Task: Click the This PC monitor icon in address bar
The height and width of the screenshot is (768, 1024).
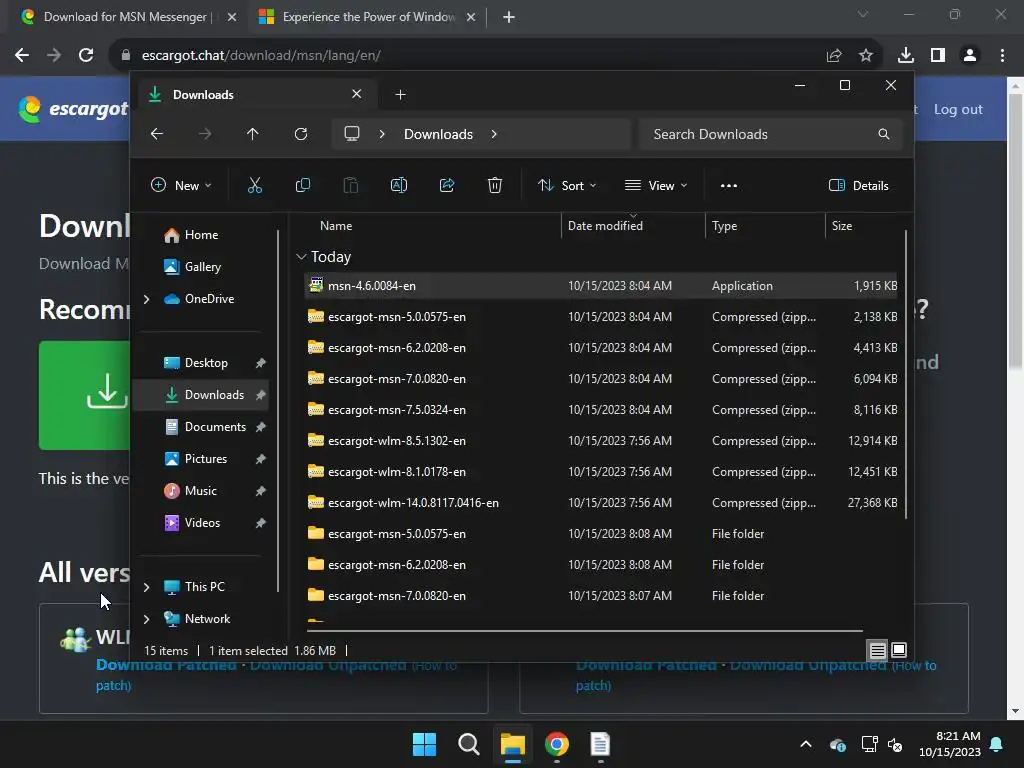Action: [352, 134]
